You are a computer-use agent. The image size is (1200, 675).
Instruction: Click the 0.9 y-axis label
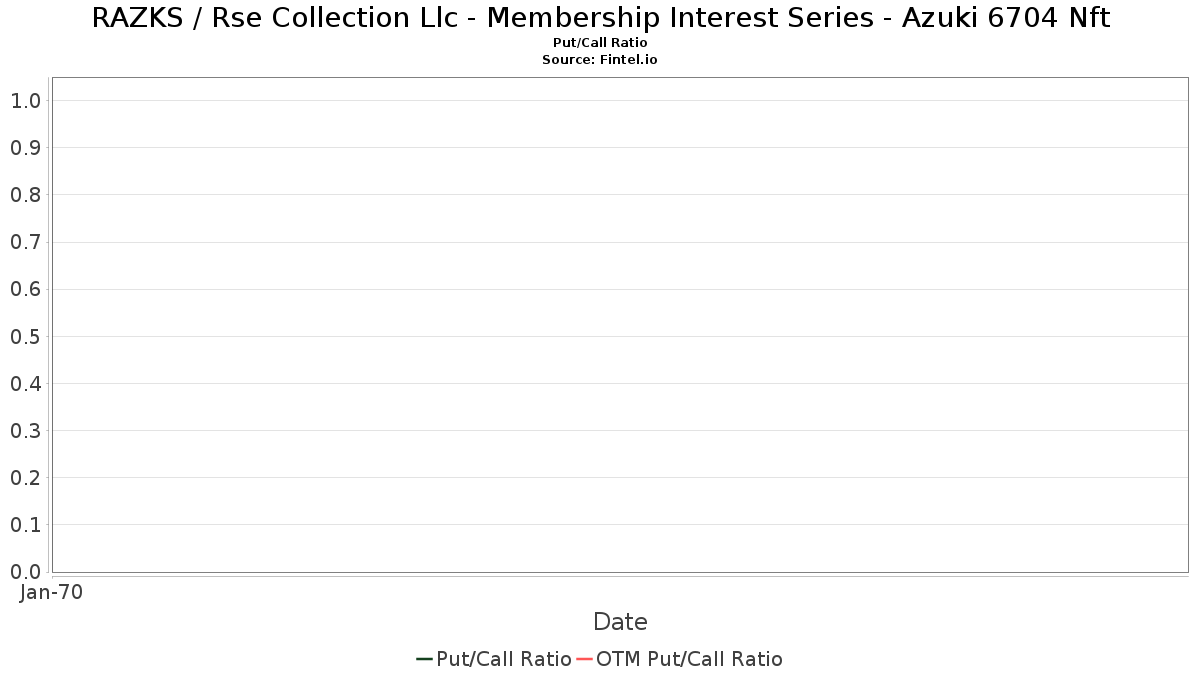coord(25,148)
